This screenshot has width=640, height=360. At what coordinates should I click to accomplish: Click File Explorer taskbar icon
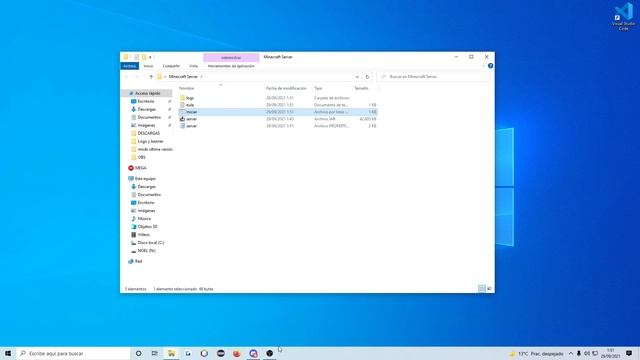171,353
